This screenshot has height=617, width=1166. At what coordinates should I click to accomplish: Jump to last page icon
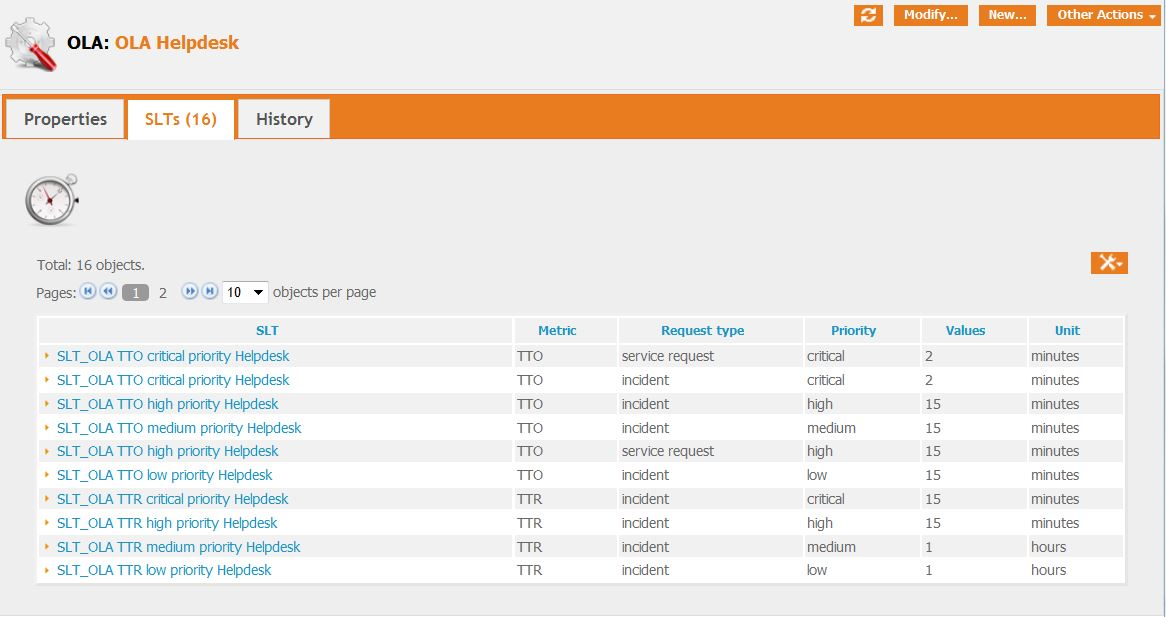click(210, 292)
